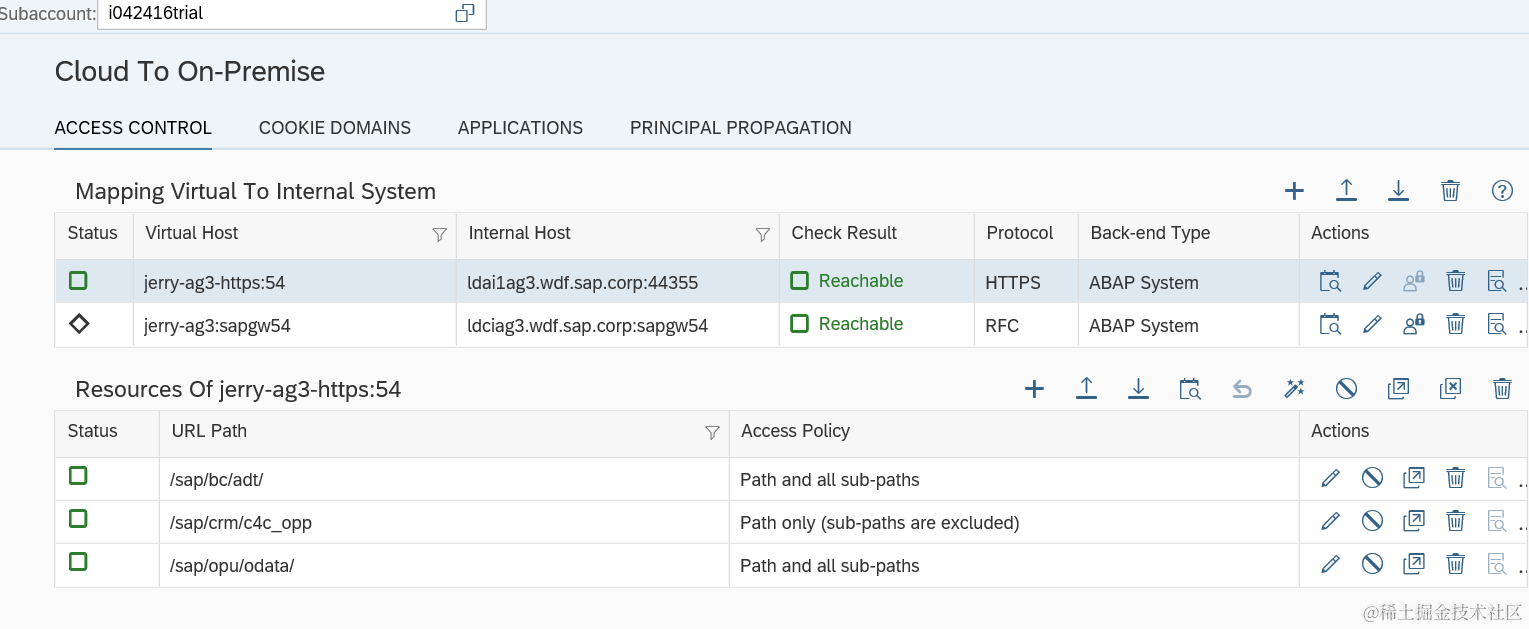Open the Virtual Host column filter
The image size is (1529, 629).
pyautogui.click(x=439, y=234)
